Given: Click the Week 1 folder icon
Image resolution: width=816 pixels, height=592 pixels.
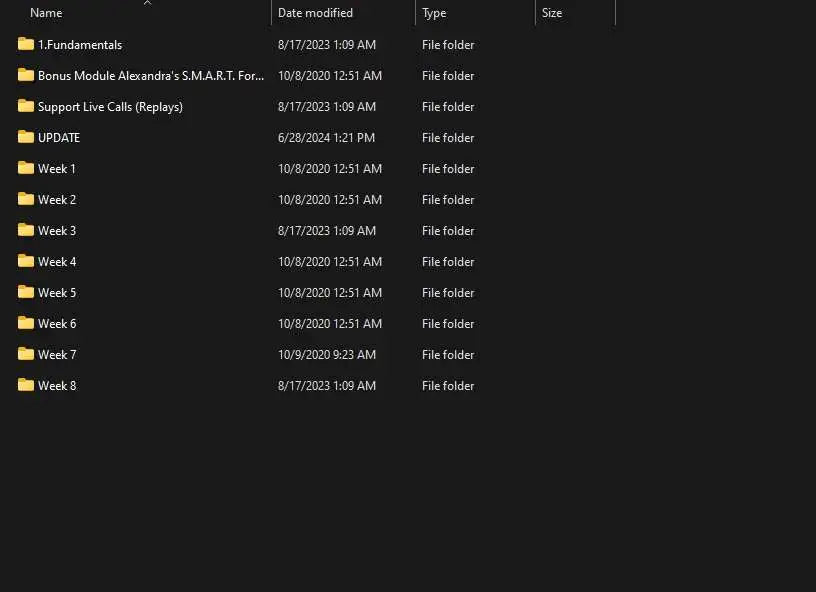Looking at the screenshot, I should click(26, 168).
